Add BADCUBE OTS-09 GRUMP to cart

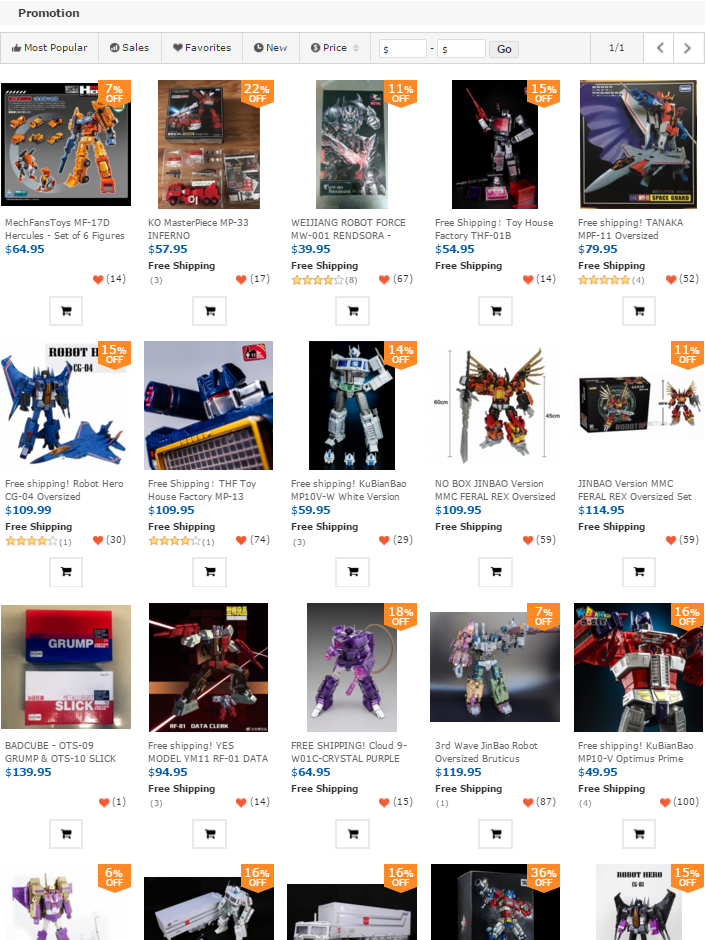tap(66, 834)
